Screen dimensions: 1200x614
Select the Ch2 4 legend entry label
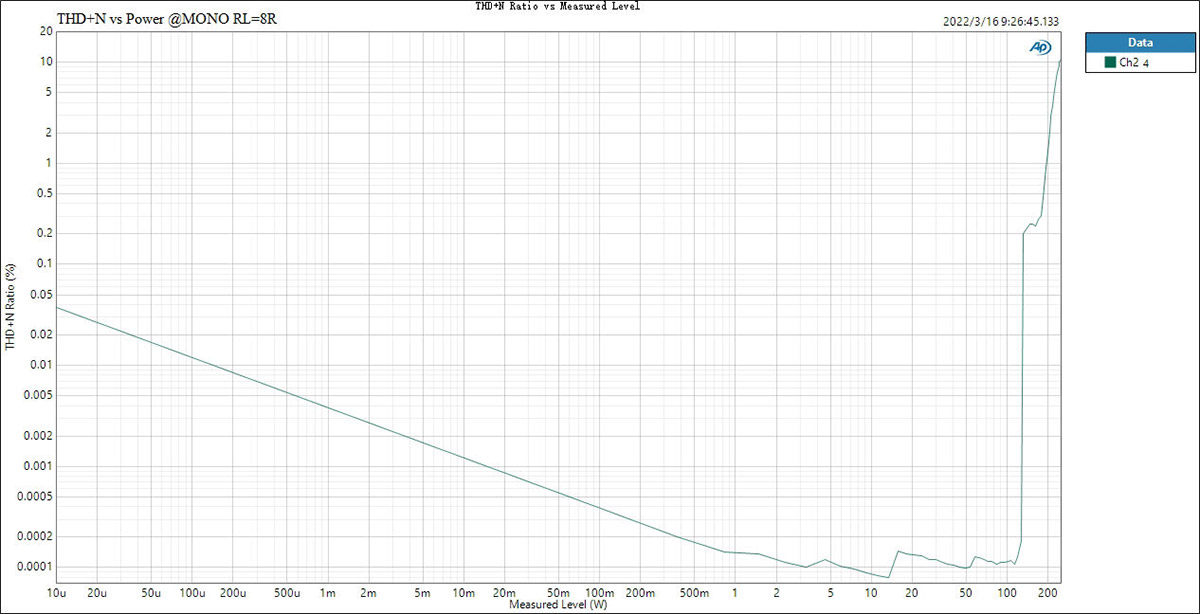[x=1134, y=63]
